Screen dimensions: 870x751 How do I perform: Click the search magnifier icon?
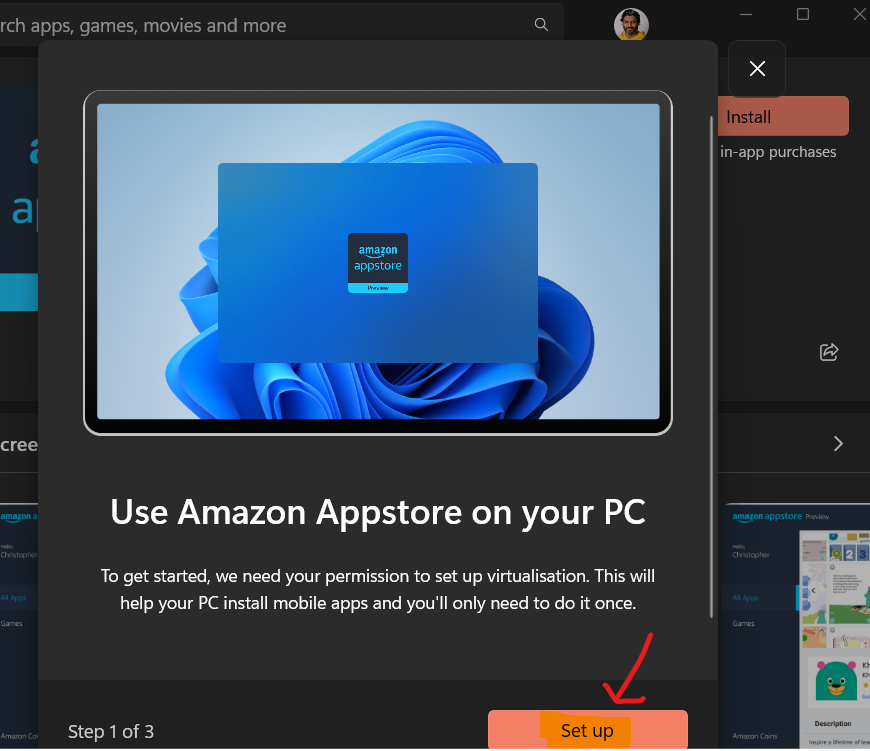click(541, 24)
